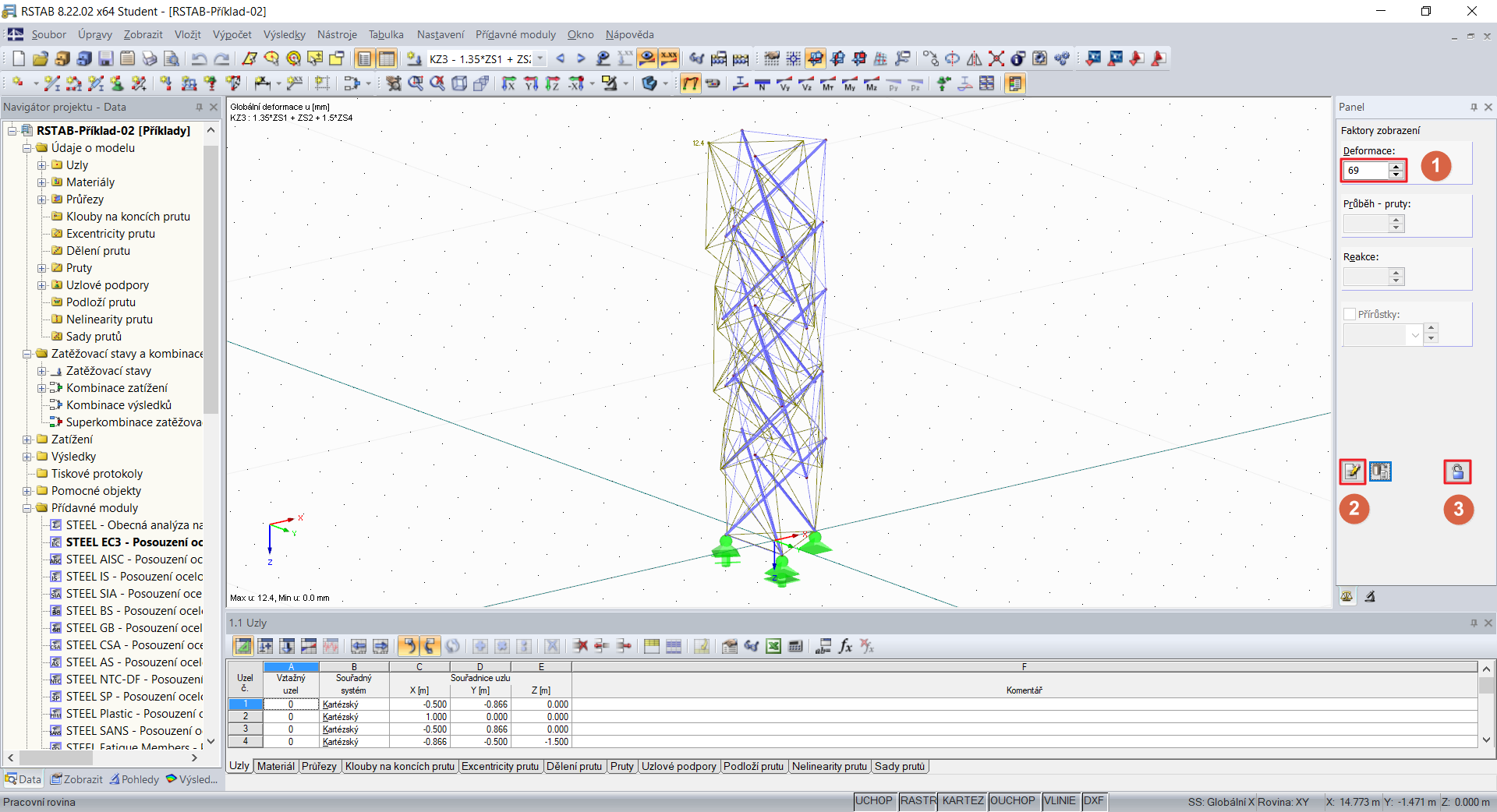Open the Výpočet menu
The image size is (1497, 812).
point(232,34)
